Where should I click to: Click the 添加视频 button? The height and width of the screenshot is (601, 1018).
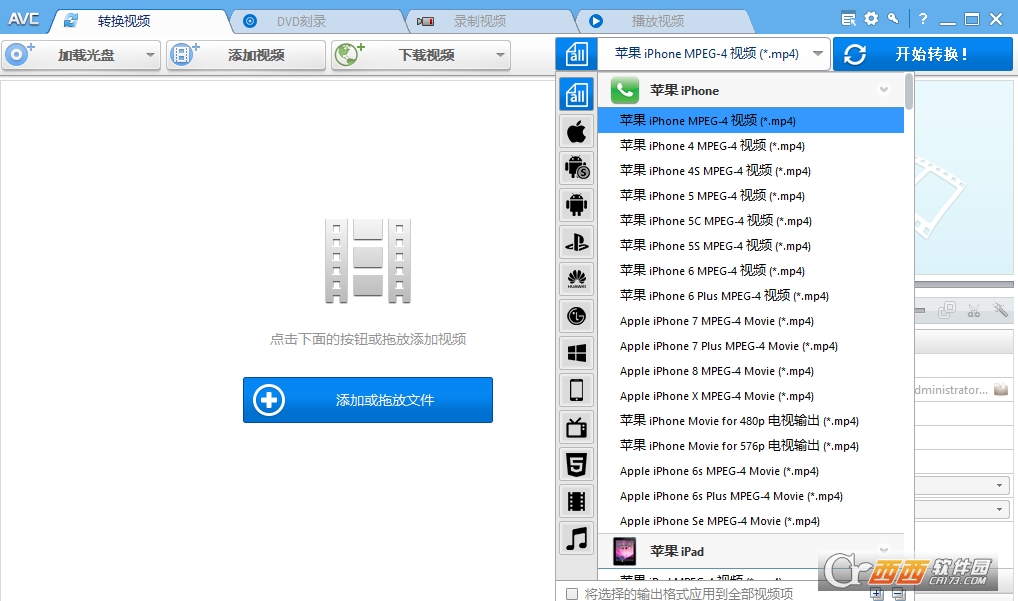[x=246, y=55]
